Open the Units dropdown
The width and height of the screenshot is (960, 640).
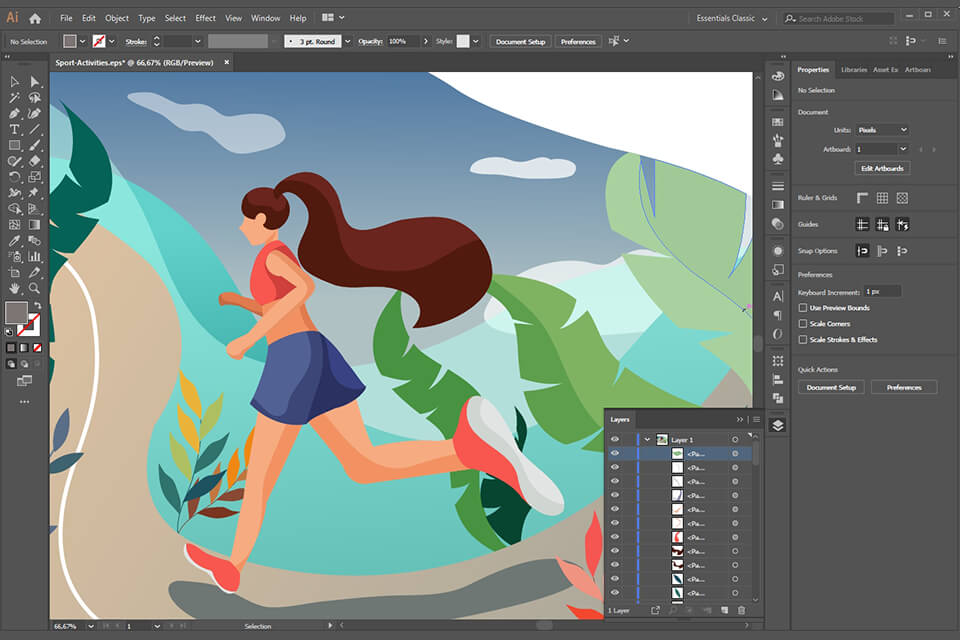click(882, 130)
